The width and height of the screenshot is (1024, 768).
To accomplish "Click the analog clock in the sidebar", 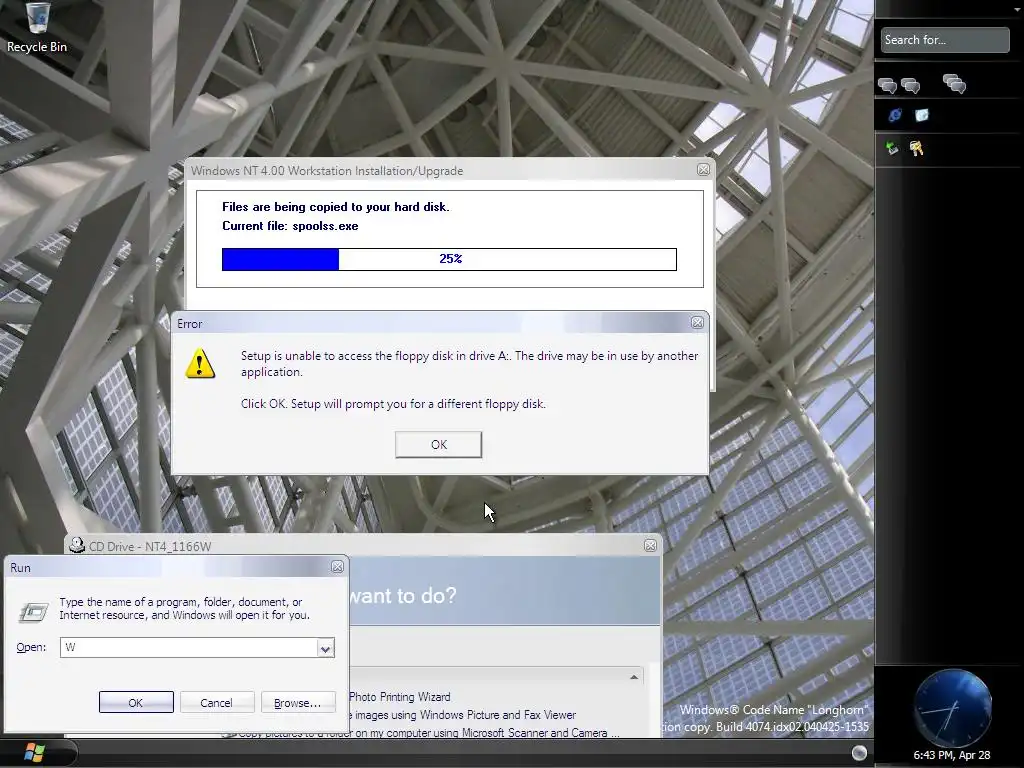I will (952, 707).
